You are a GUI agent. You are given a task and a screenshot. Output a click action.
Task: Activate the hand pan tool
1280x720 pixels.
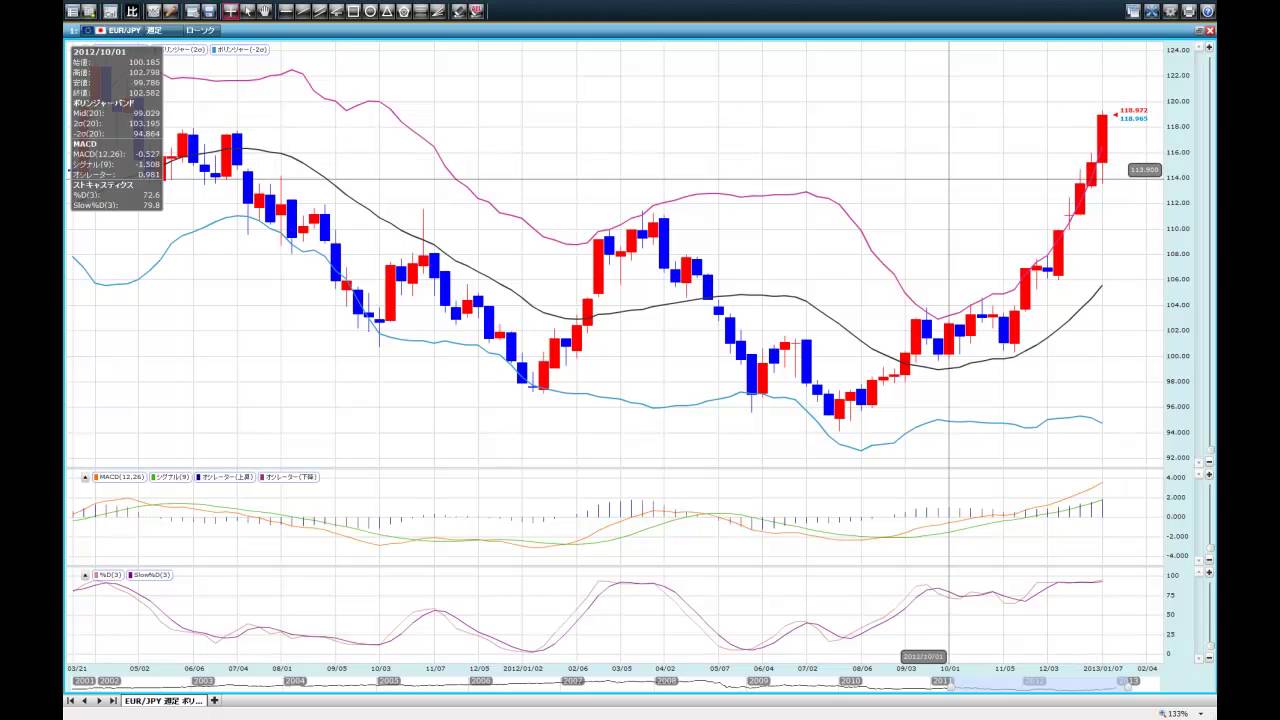(265, 12)
